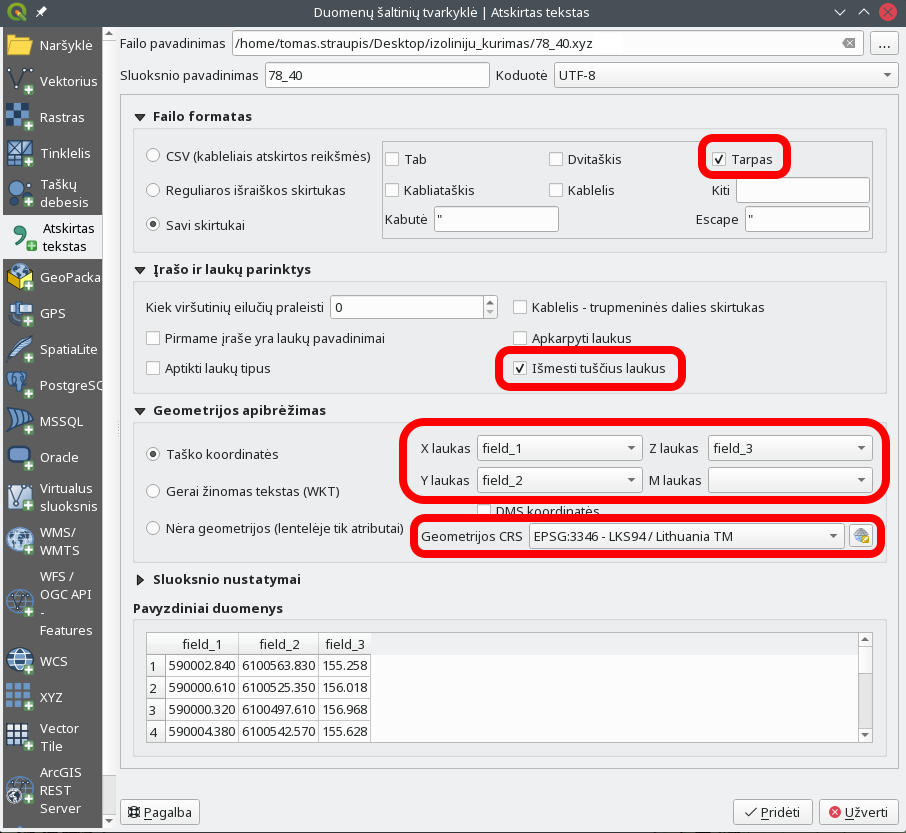The width and height of the screenshot is (906, 833).
Task: Choose the Tinklelis mesh icon
Action: tap(20, 153)
